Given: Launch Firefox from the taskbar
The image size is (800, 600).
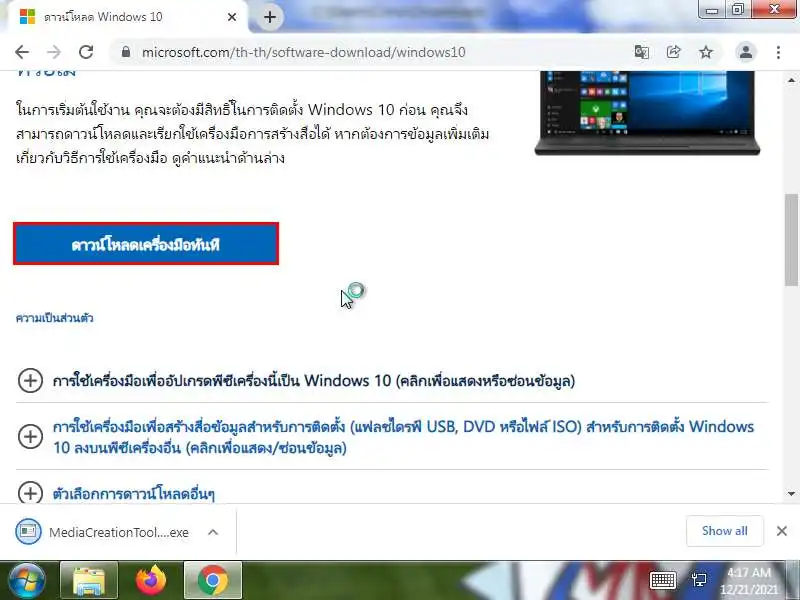Looking at the screenshot, I should [x=151, y=580].
